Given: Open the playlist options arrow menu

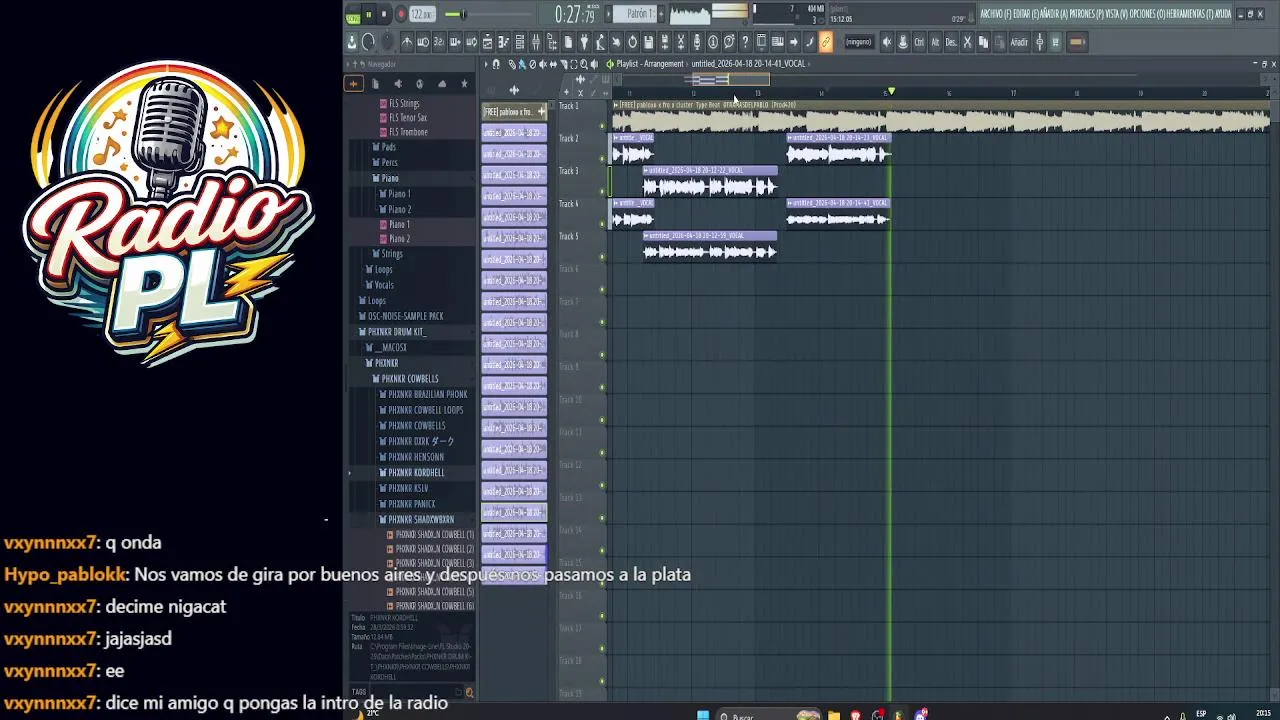Looking at the screenshot, I should click(x=486, y=64).
